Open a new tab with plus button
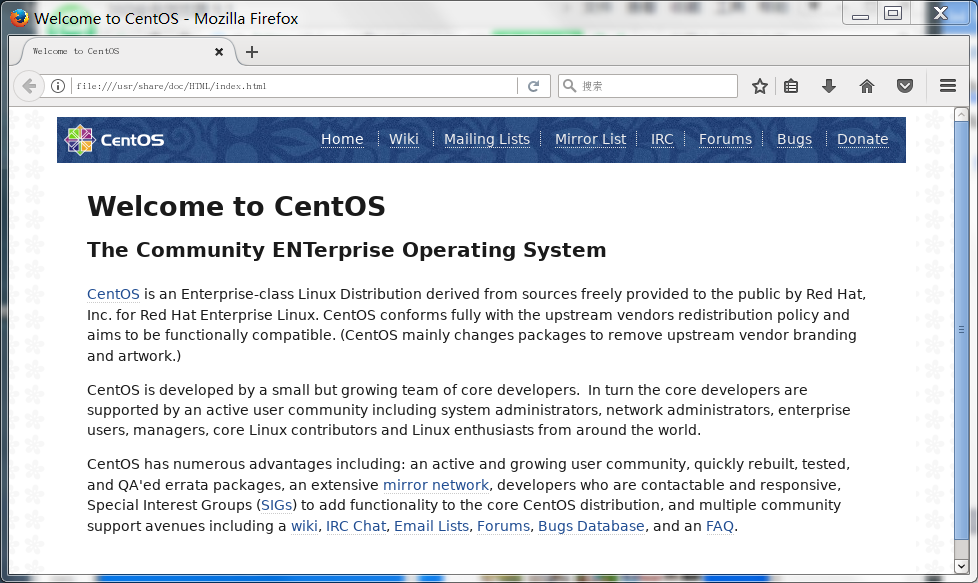Screen dimensions: 978x583 point(251,52)
